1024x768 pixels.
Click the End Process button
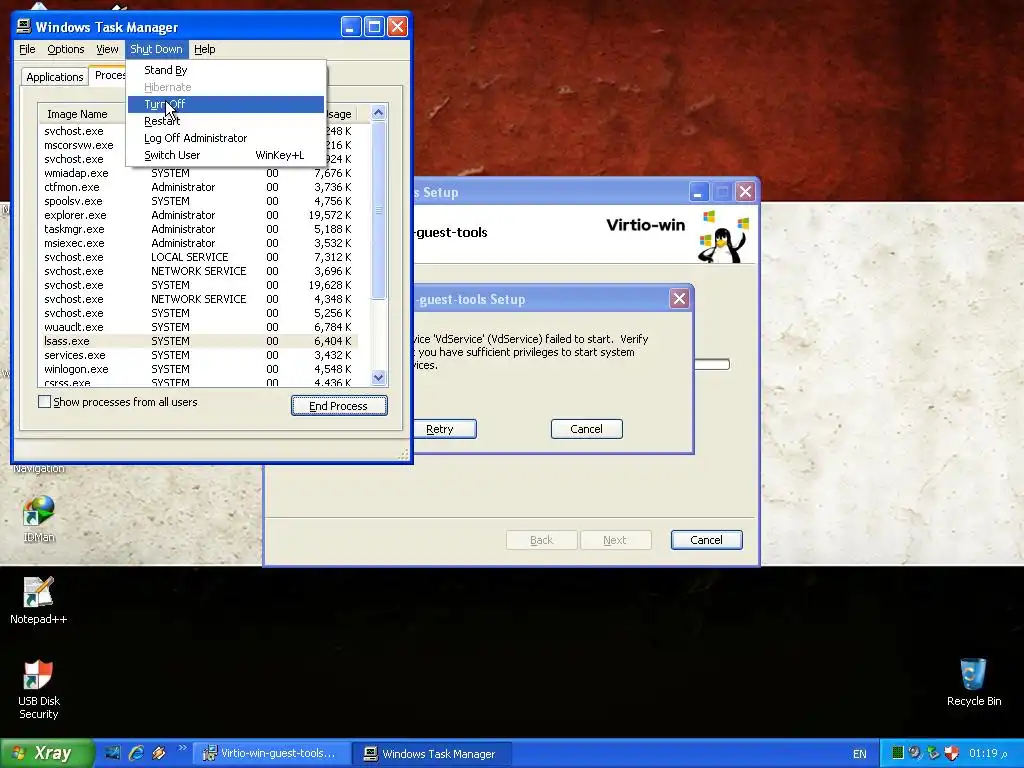[339, 406]
